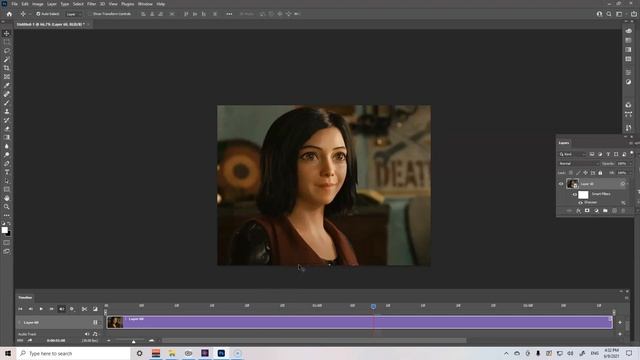Select the Eraser tool
The width and height of the screenshot is (640, 360).
7,129
